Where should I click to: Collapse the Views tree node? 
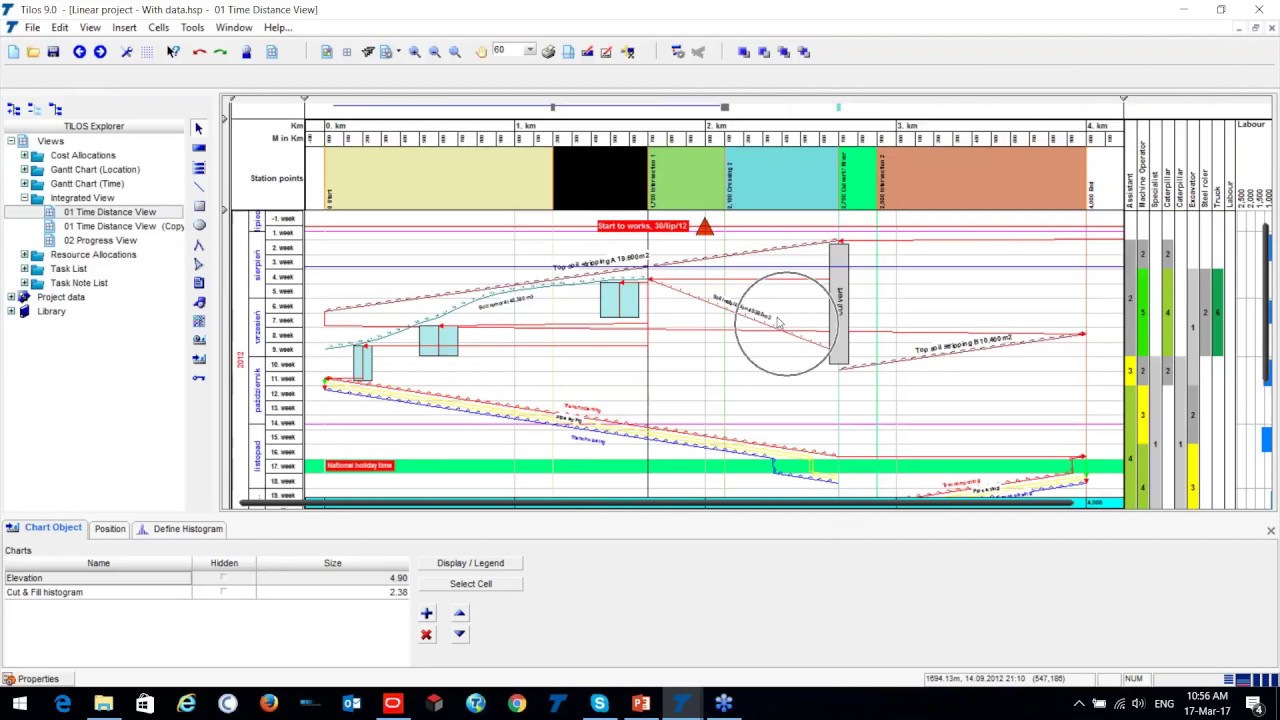[11, 141]
